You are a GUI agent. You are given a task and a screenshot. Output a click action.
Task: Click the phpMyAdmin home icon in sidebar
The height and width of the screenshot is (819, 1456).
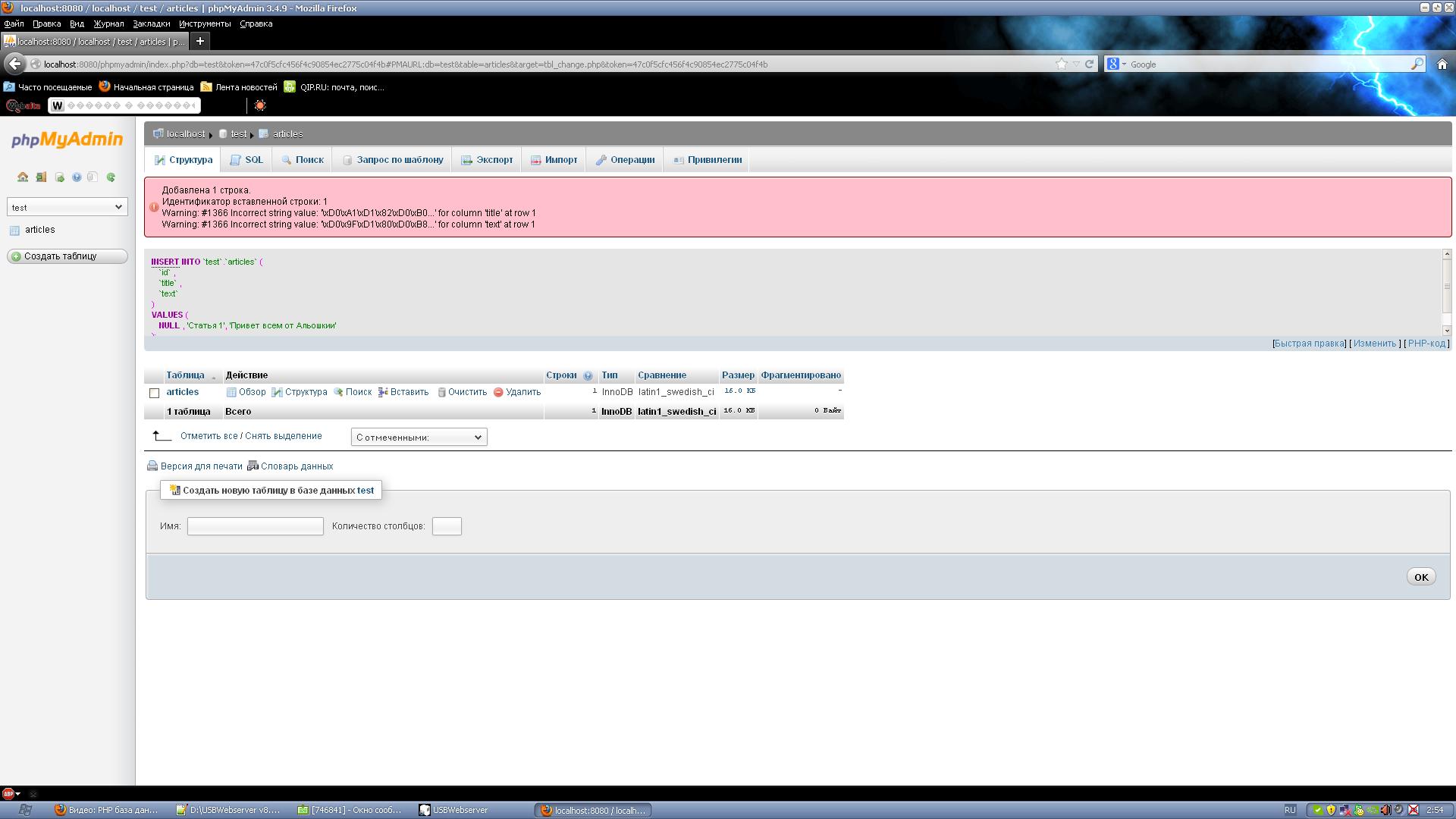click(x=23, y=177)
